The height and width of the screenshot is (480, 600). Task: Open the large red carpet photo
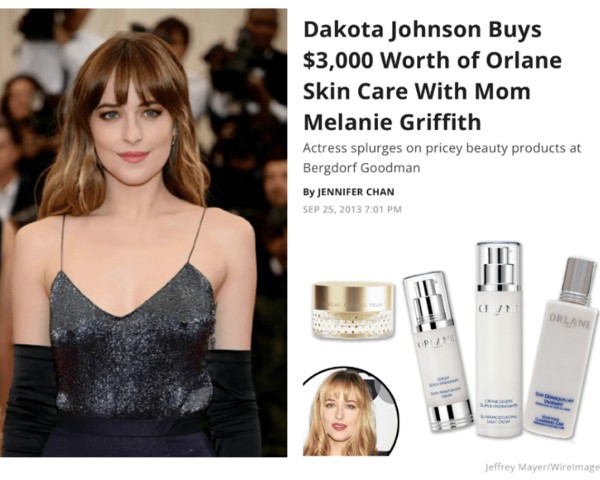pyautogui.click(x=143, y=232)
